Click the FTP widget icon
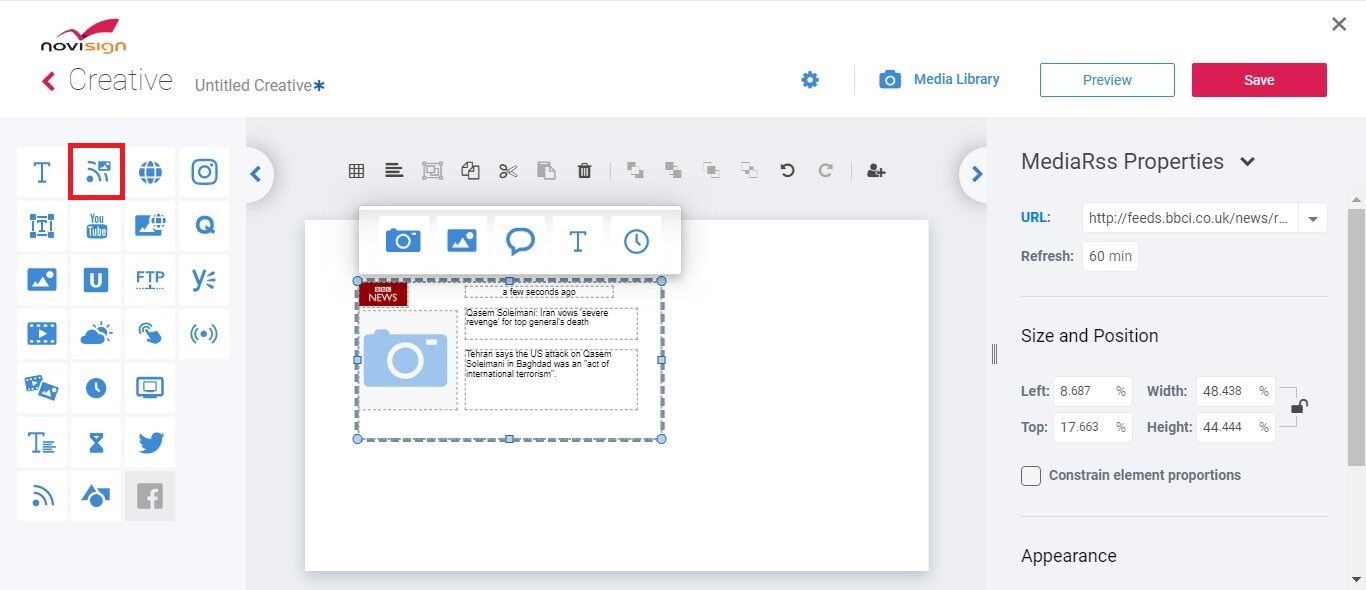1366x590 pixels. point(150,280)
